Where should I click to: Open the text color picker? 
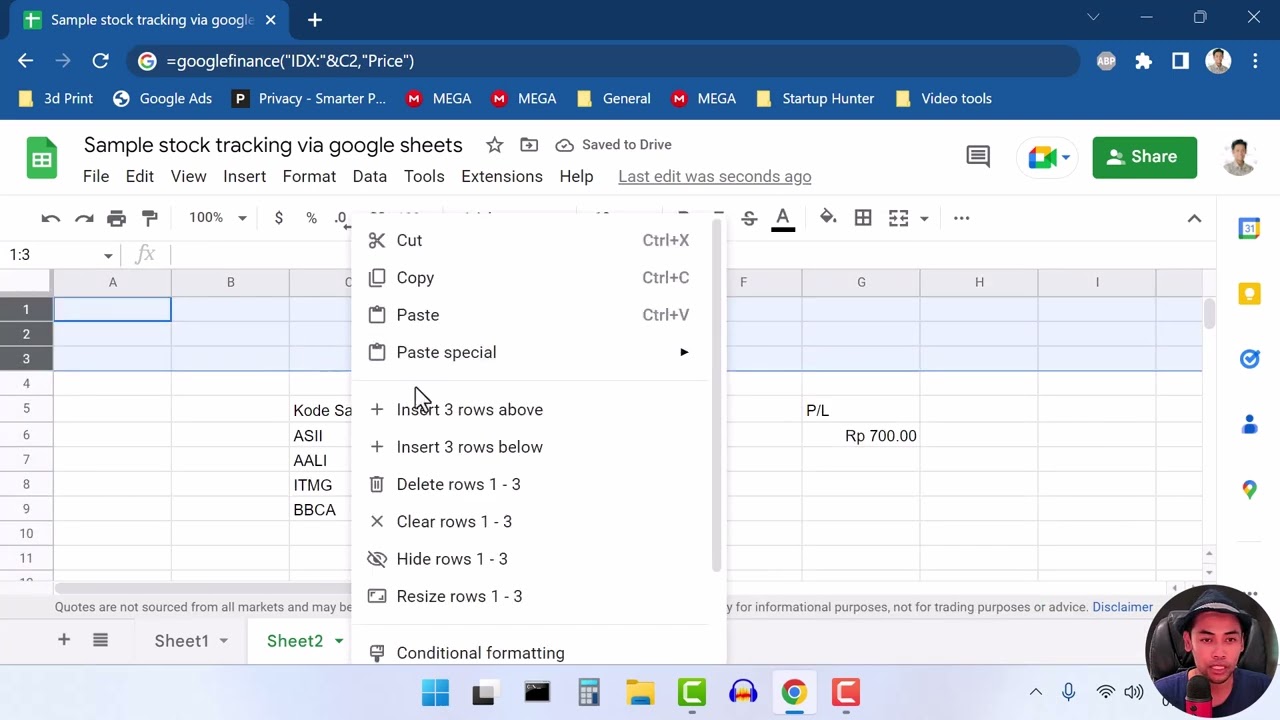point(783,218)
